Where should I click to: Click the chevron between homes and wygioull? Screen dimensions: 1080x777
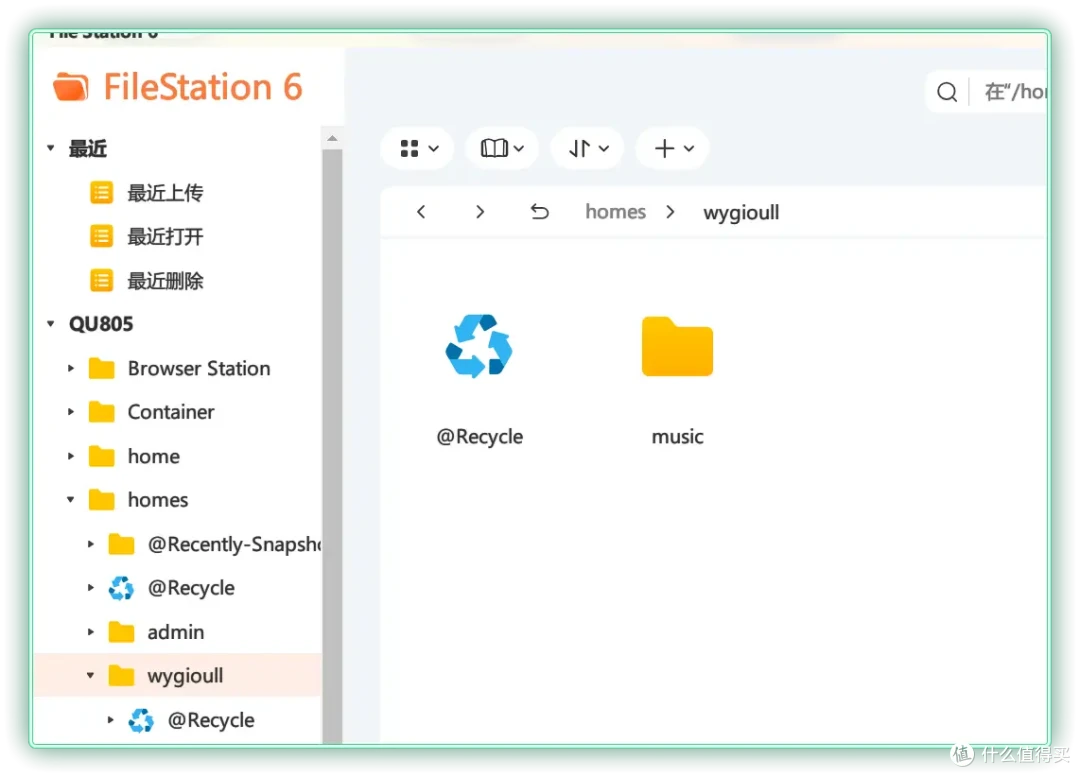(x=670, y=211)
